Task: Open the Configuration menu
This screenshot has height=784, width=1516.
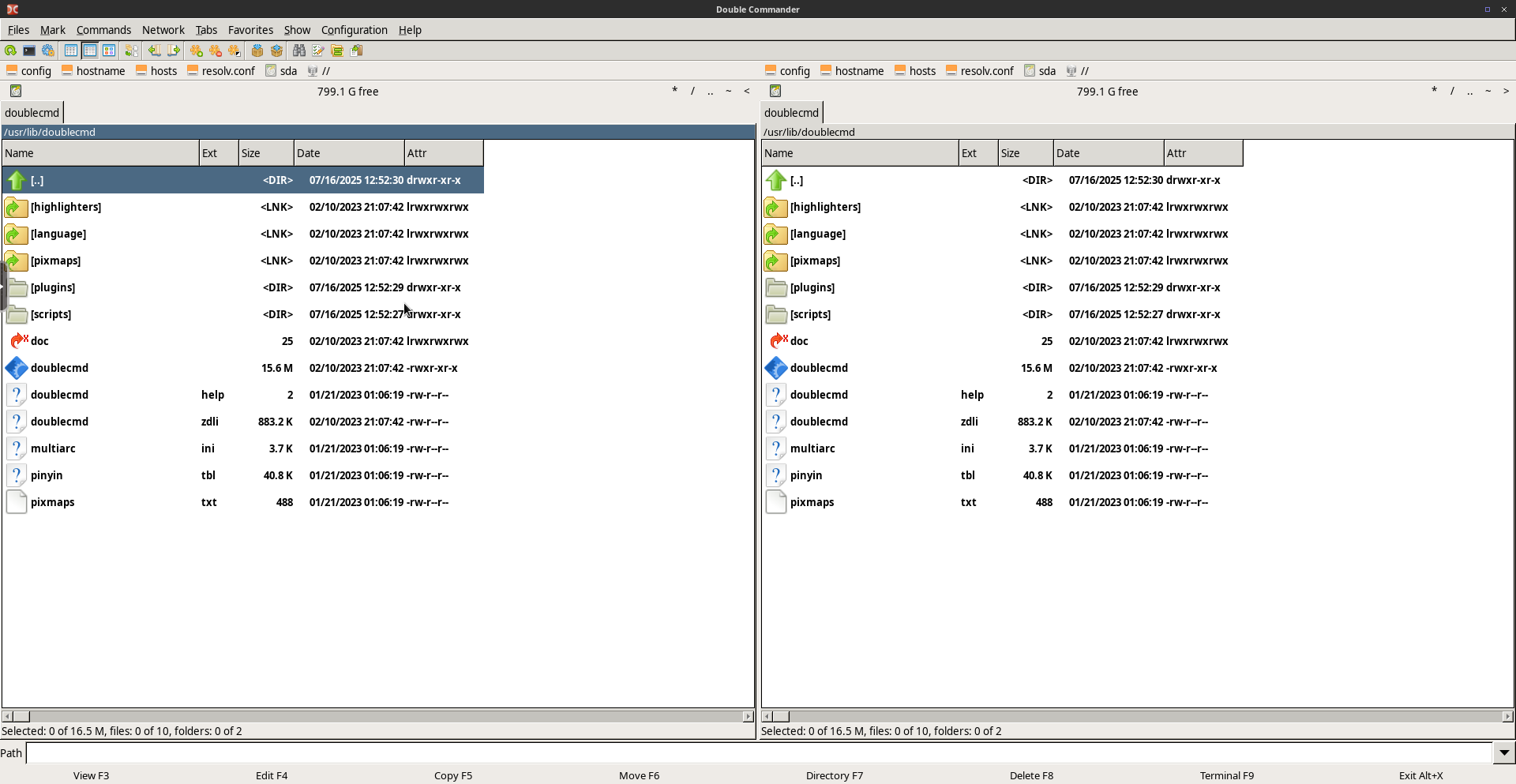Action: (355, 30)
